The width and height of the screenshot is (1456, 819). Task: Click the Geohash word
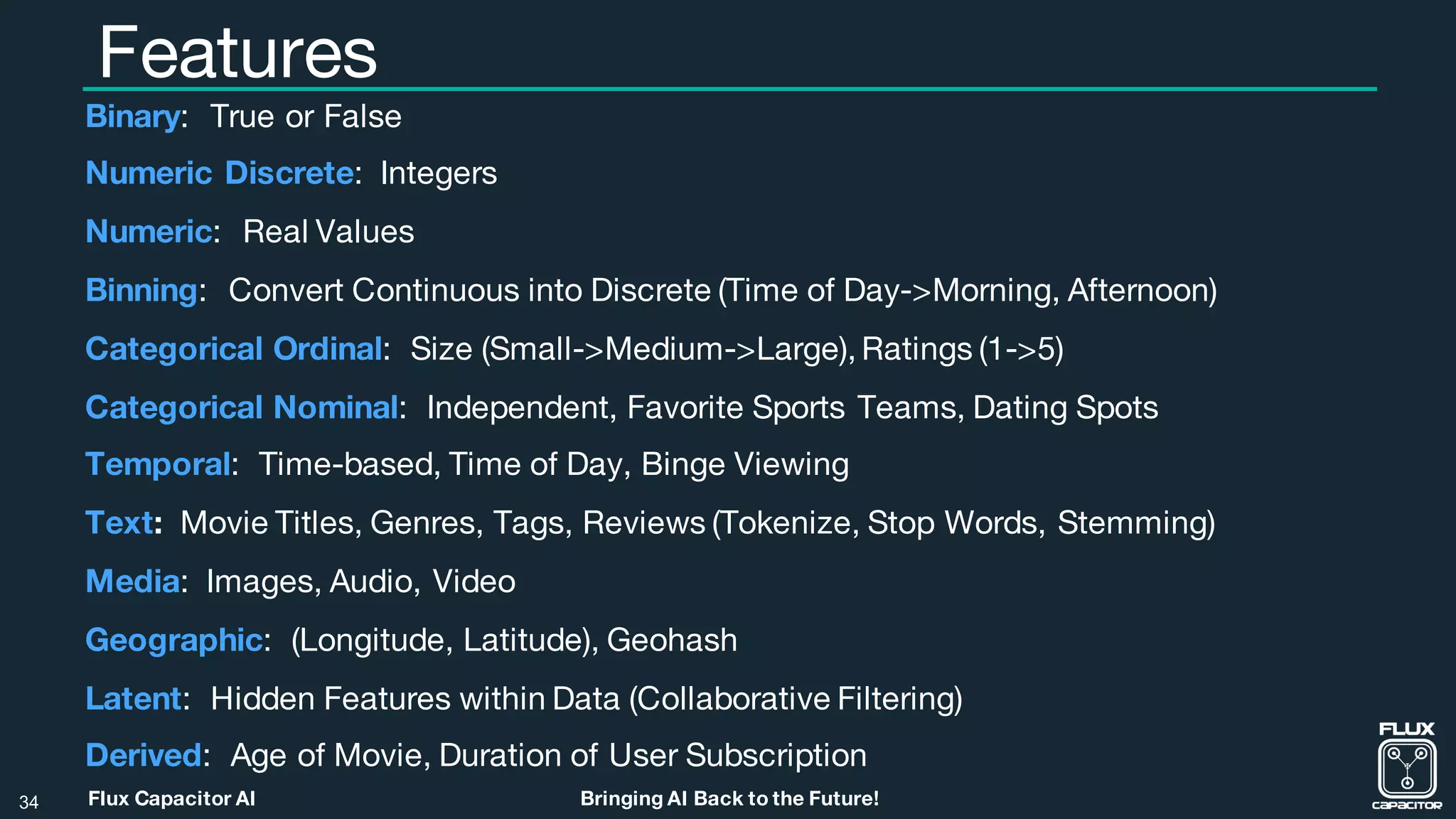tap(672, 640)
